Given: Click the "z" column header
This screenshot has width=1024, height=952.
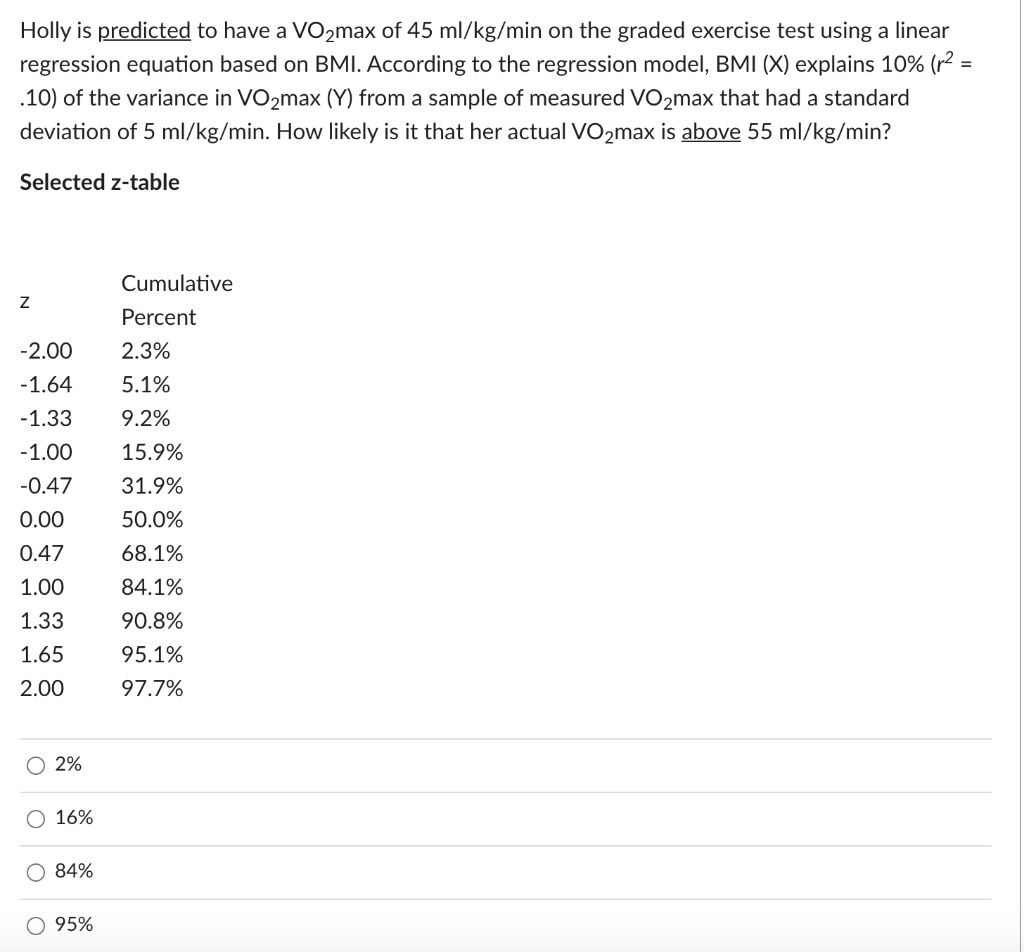Looking at the screenshot, I should (25, 302).
